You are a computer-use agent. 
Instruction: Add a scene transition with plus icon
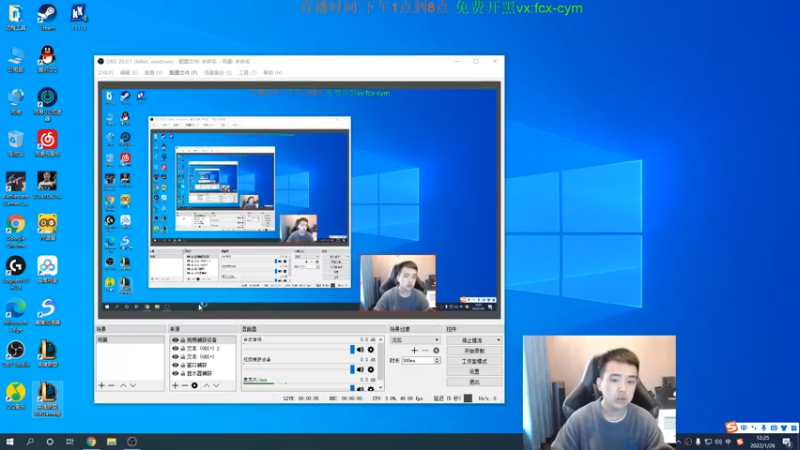coord(414,351)
